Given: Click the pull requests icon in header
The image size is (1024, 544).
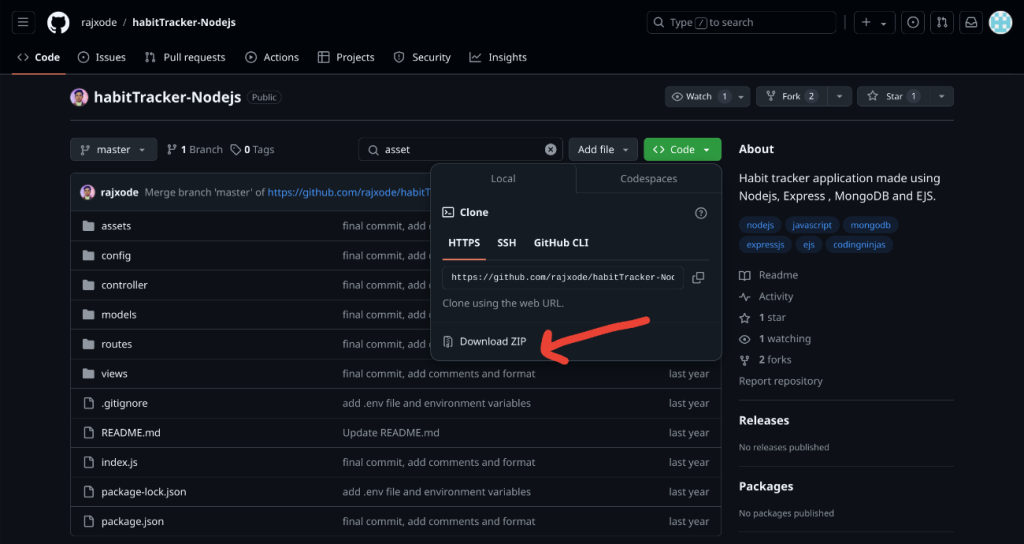Looking at the screenshot, I should click(x=941, y=22).
